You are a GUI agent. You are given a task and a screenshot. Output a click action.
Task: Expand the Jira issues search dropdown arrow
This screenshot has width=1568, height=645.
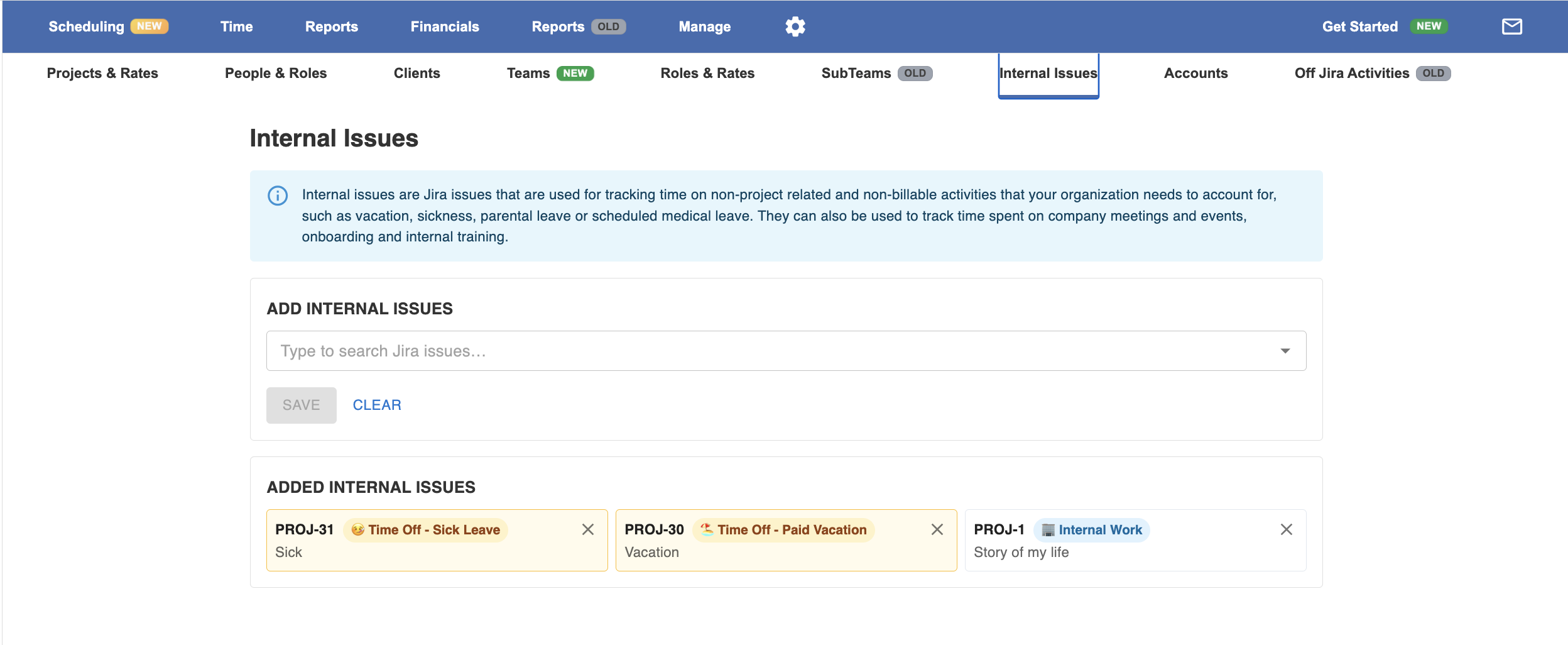pos(1285,351)
